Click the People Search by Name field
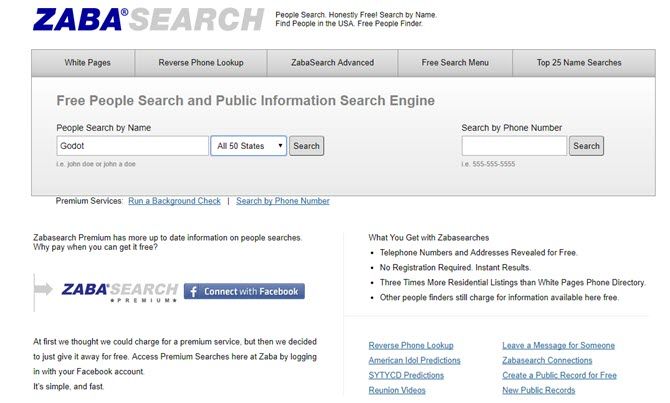The width and height of the screenshot is (670, 403). (x=132, y=146)
